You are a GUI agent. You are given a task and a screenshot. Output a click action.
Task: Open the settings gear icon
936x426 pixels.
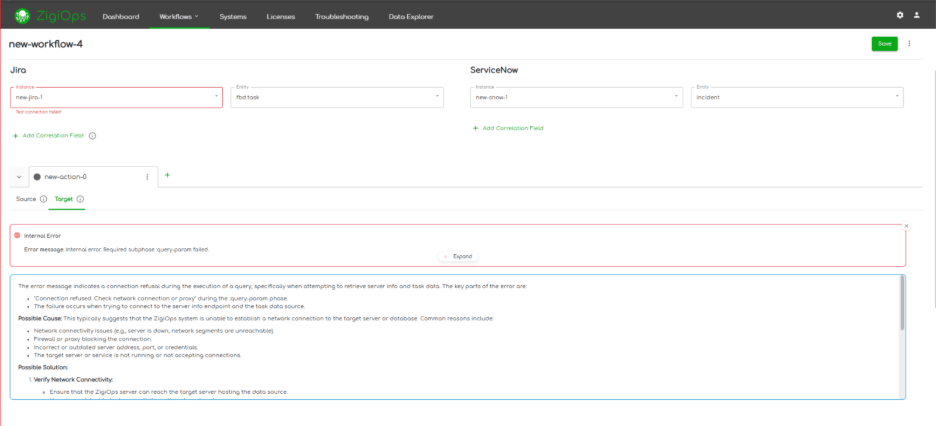(900, 16)
